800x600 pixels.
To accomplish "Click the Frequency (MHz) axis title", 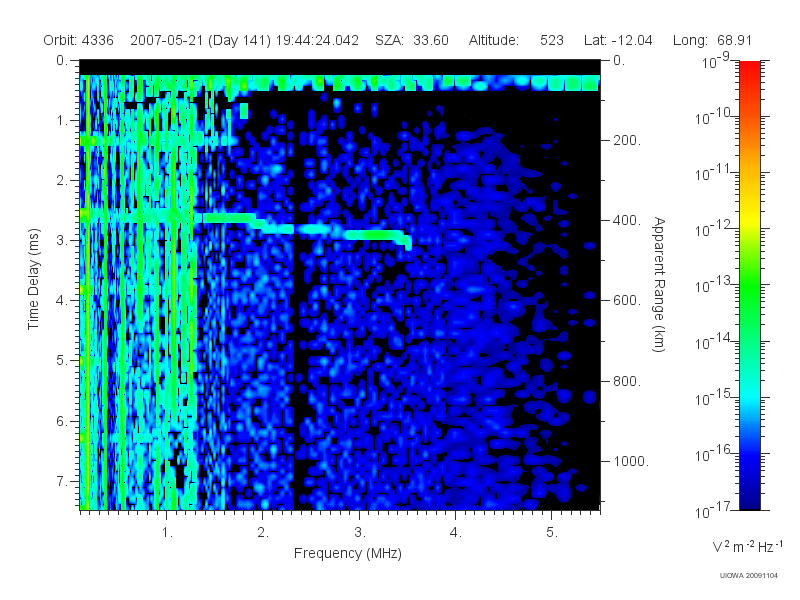I will (348, 554).
